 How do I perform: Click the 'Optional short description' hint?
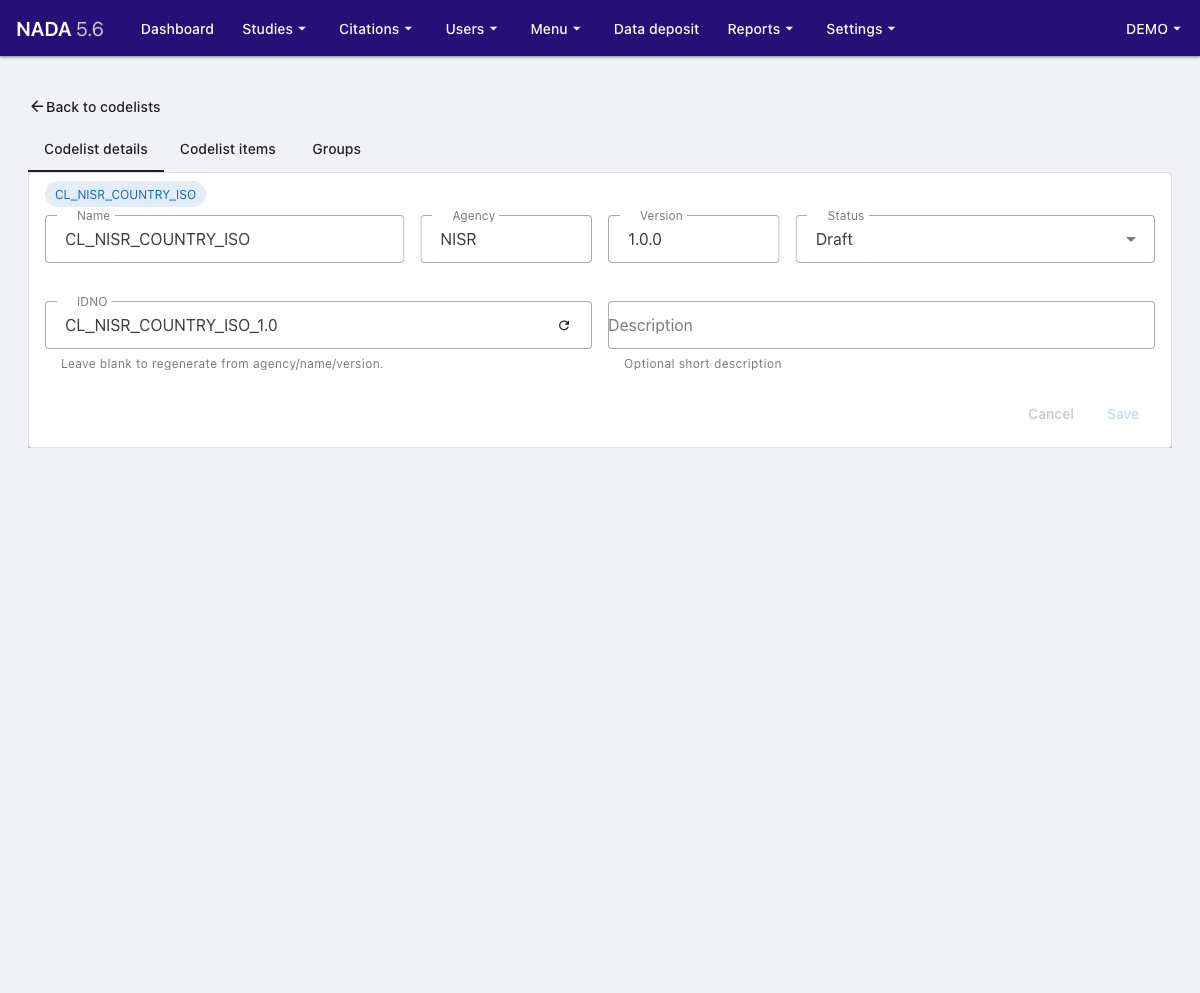(703, 364)
